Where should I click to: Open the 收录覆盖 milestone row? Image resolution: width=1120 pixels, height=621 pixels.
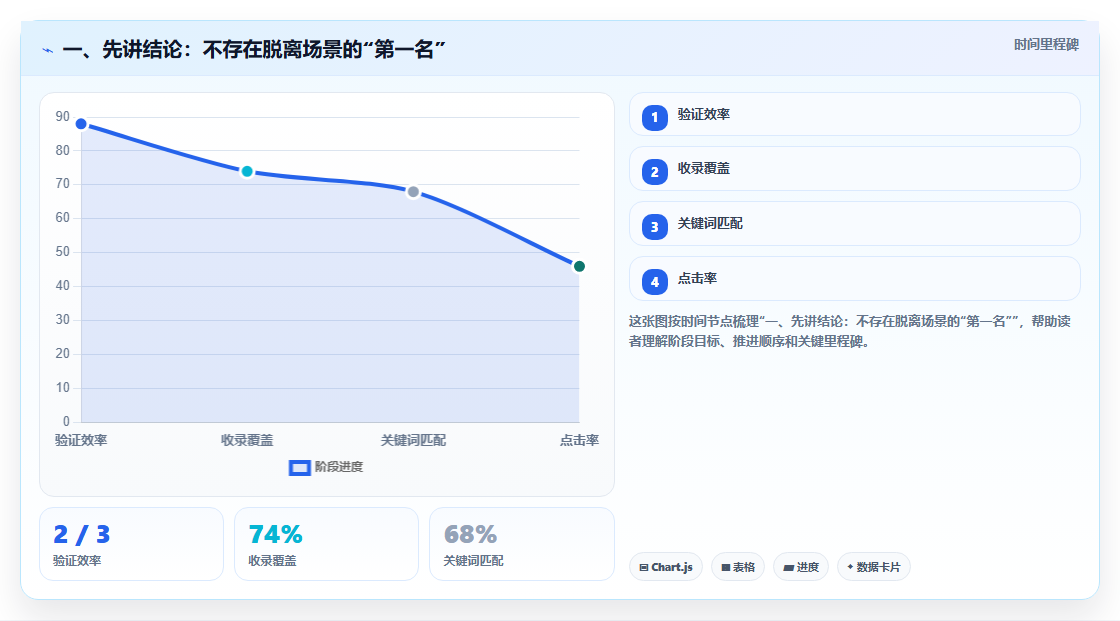point(854,169)
